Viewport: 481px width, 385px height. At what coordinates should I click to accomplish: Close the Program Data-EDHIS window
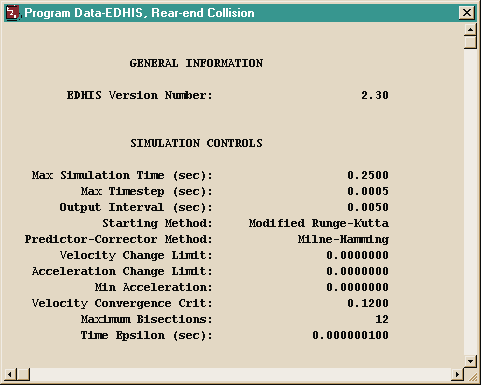click(x=467, y=13)
